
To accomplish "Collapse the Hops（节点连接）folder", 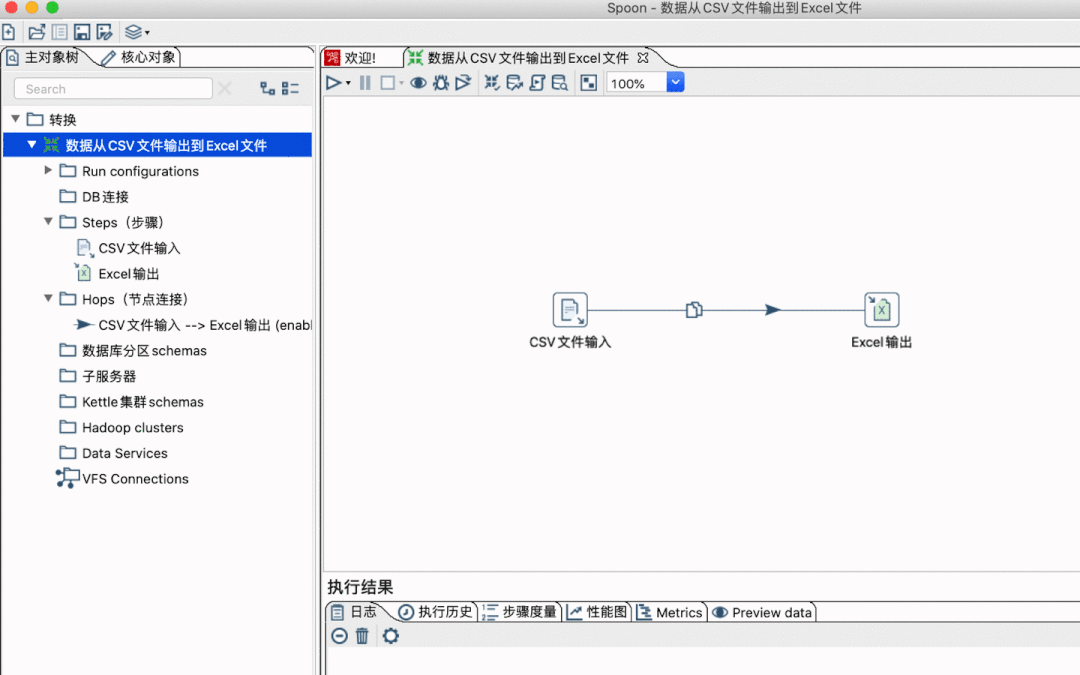I will click(48, 298).
